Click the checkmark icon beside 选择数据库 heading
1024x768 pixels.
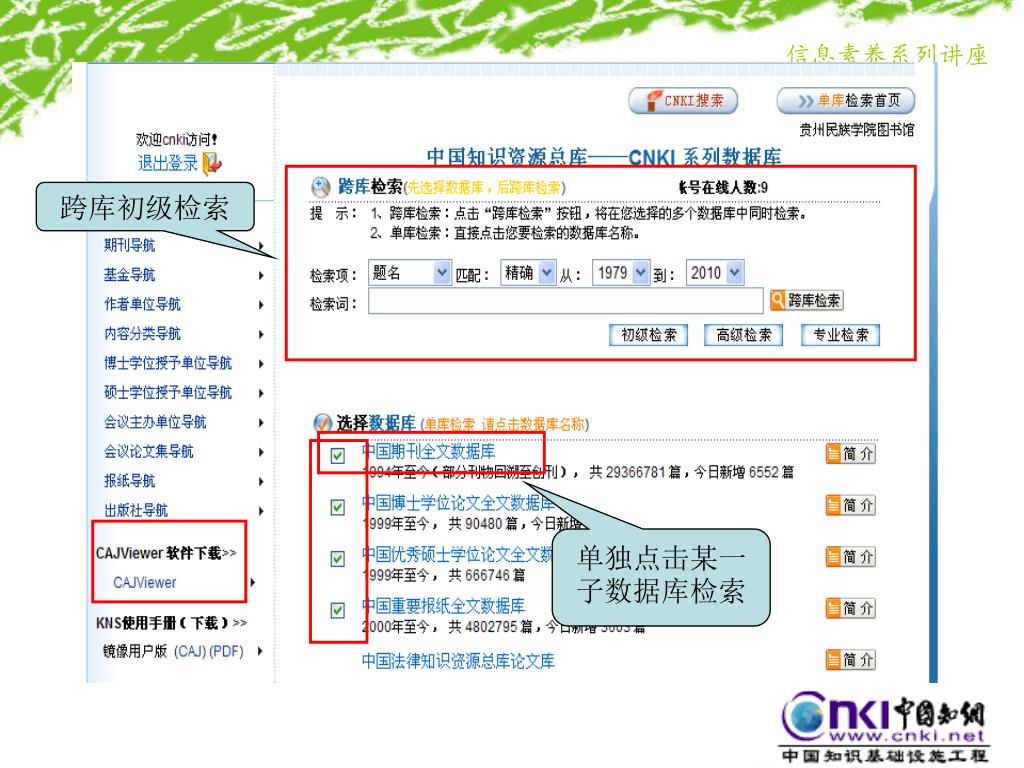coord(323,423)
